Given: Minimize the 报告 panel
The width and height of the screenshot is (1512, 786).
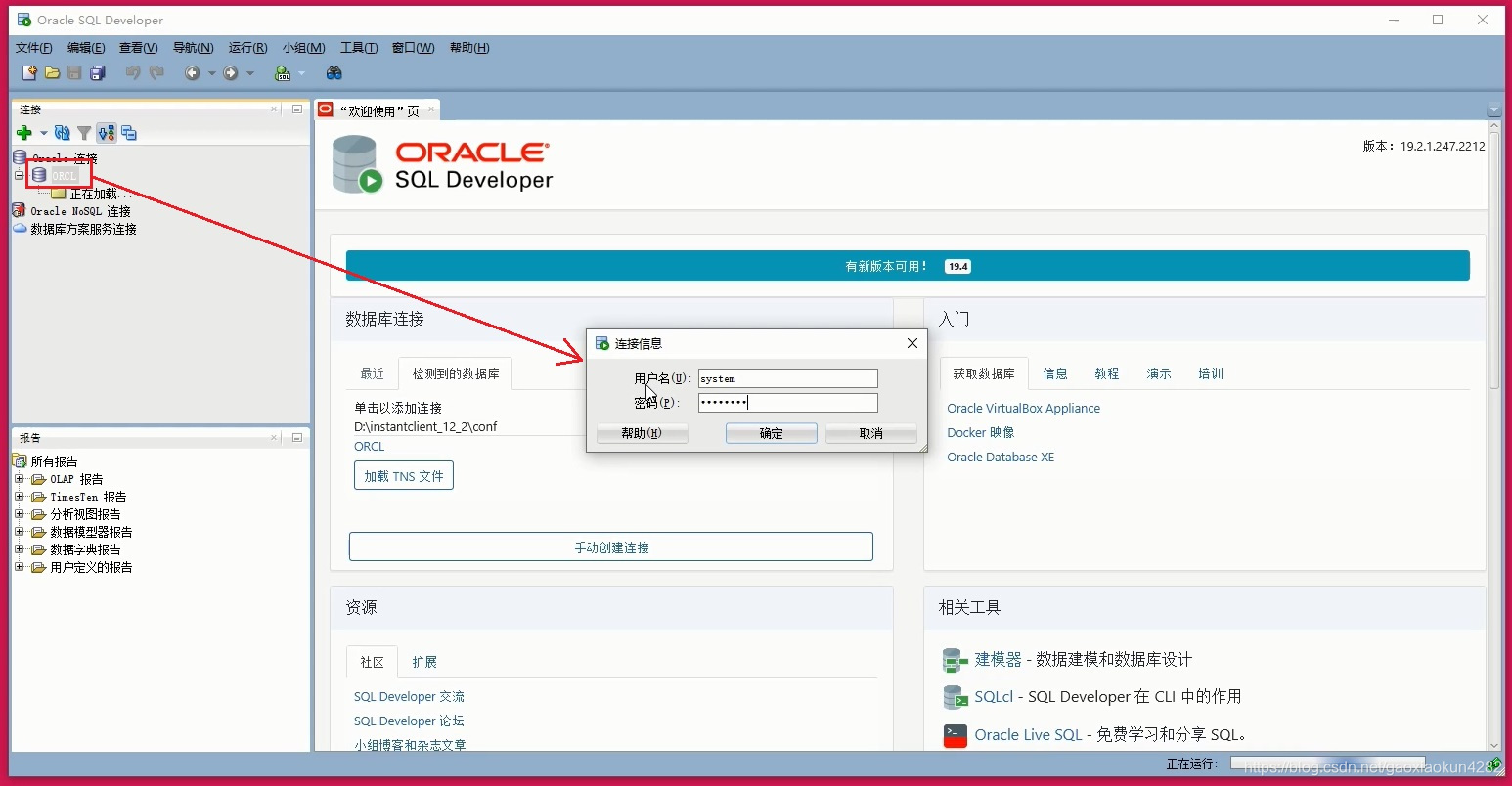Looking at the screenshot, I should pos(296,438).
